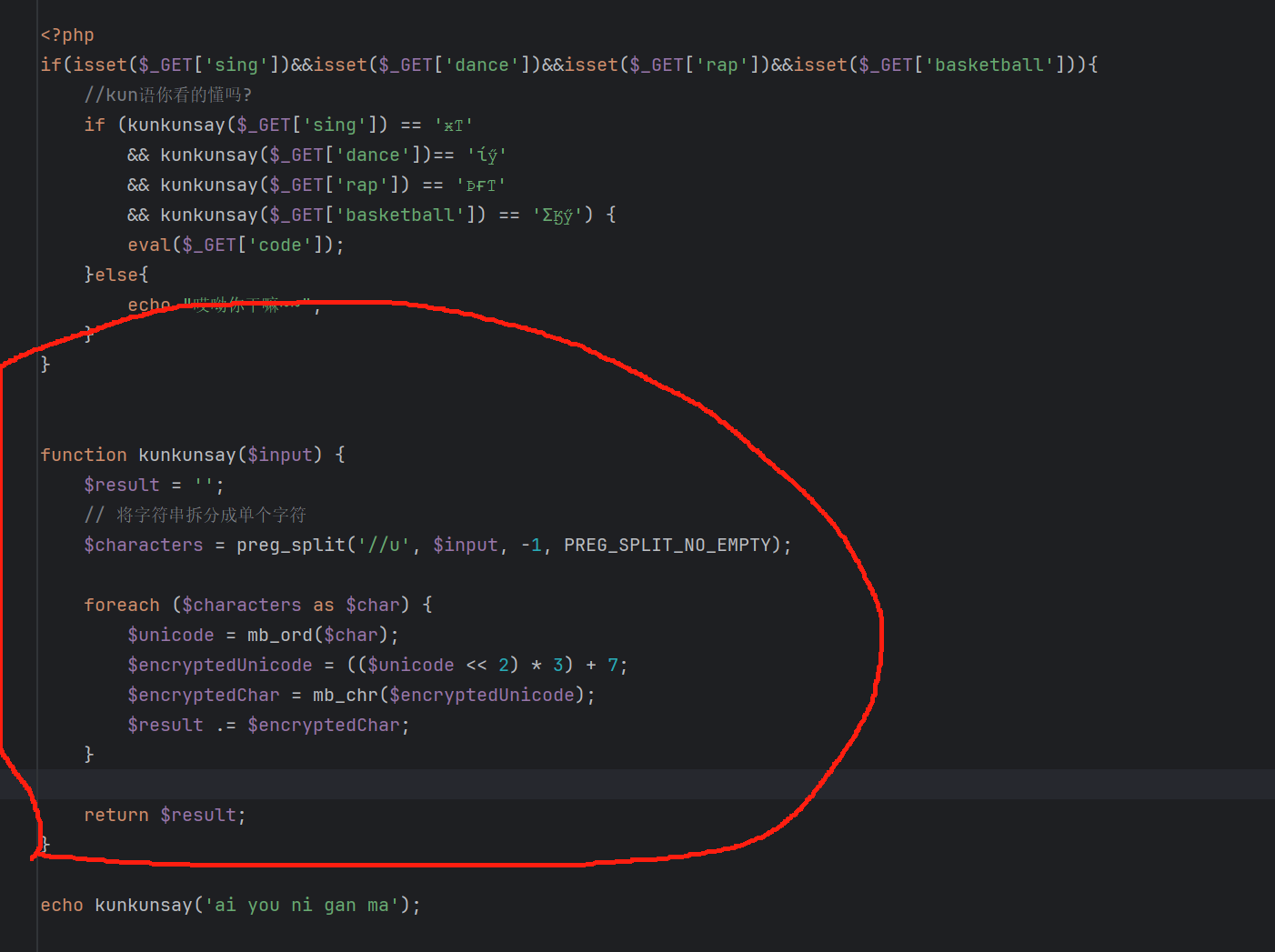Click the echo keyword on the last line
1275x952 pixels.
[62, 906]
